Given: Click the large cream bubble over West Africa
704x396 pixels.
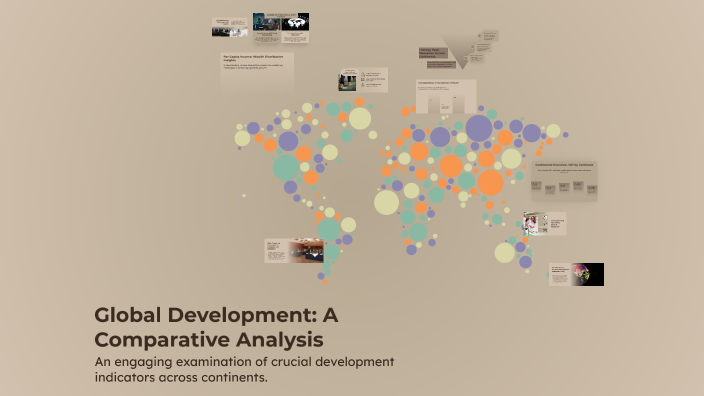Looking at the screenshot, I should pos(387,202).
